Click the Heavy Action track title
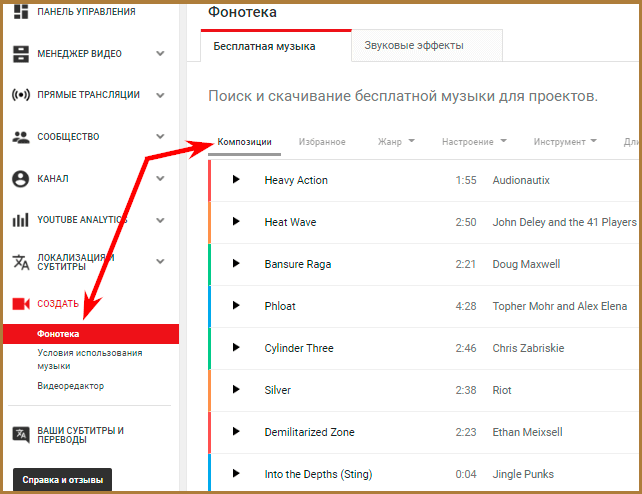Screen dimensions: 642x494 (296, 180)
